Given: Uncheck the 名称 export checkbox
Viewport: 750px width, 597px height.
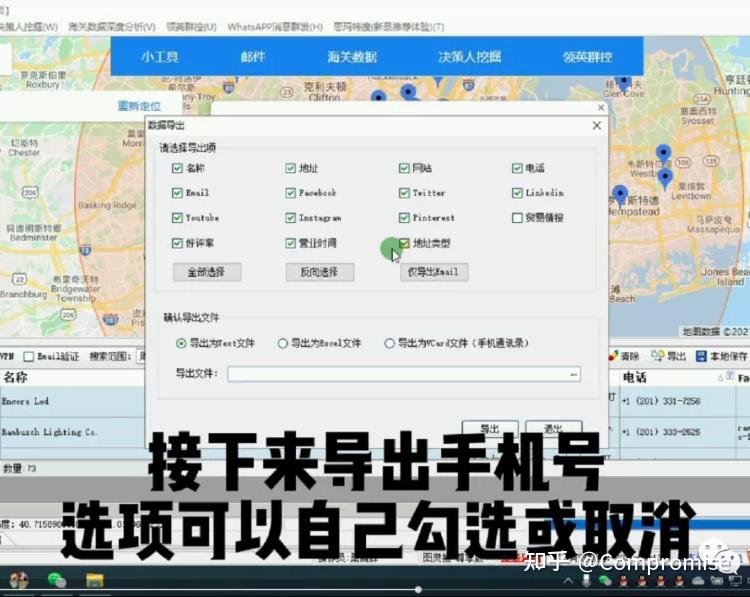Looking at the screenshot, I should (x=177, y=168).
